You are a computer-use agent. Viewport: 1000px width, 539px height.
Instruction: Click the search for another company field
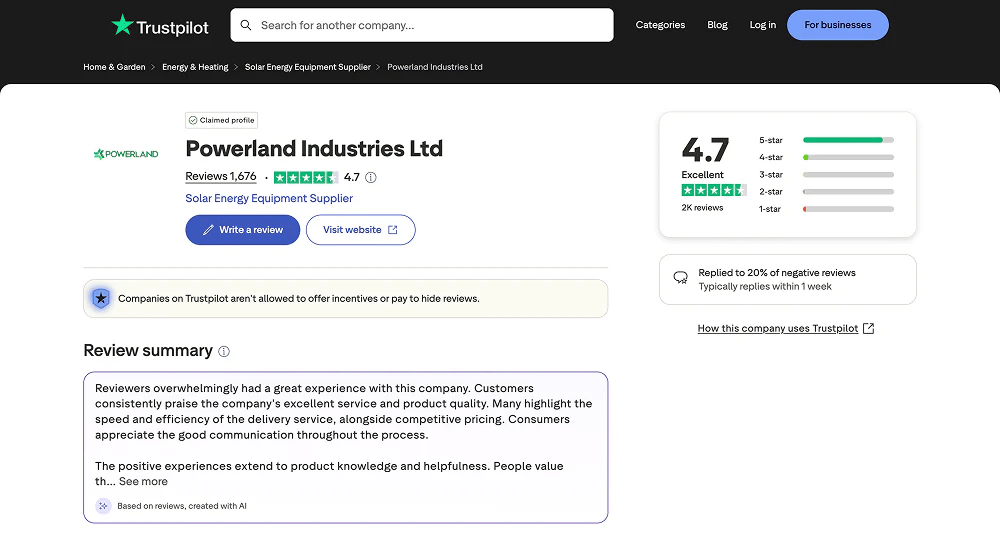coord(430,25)
